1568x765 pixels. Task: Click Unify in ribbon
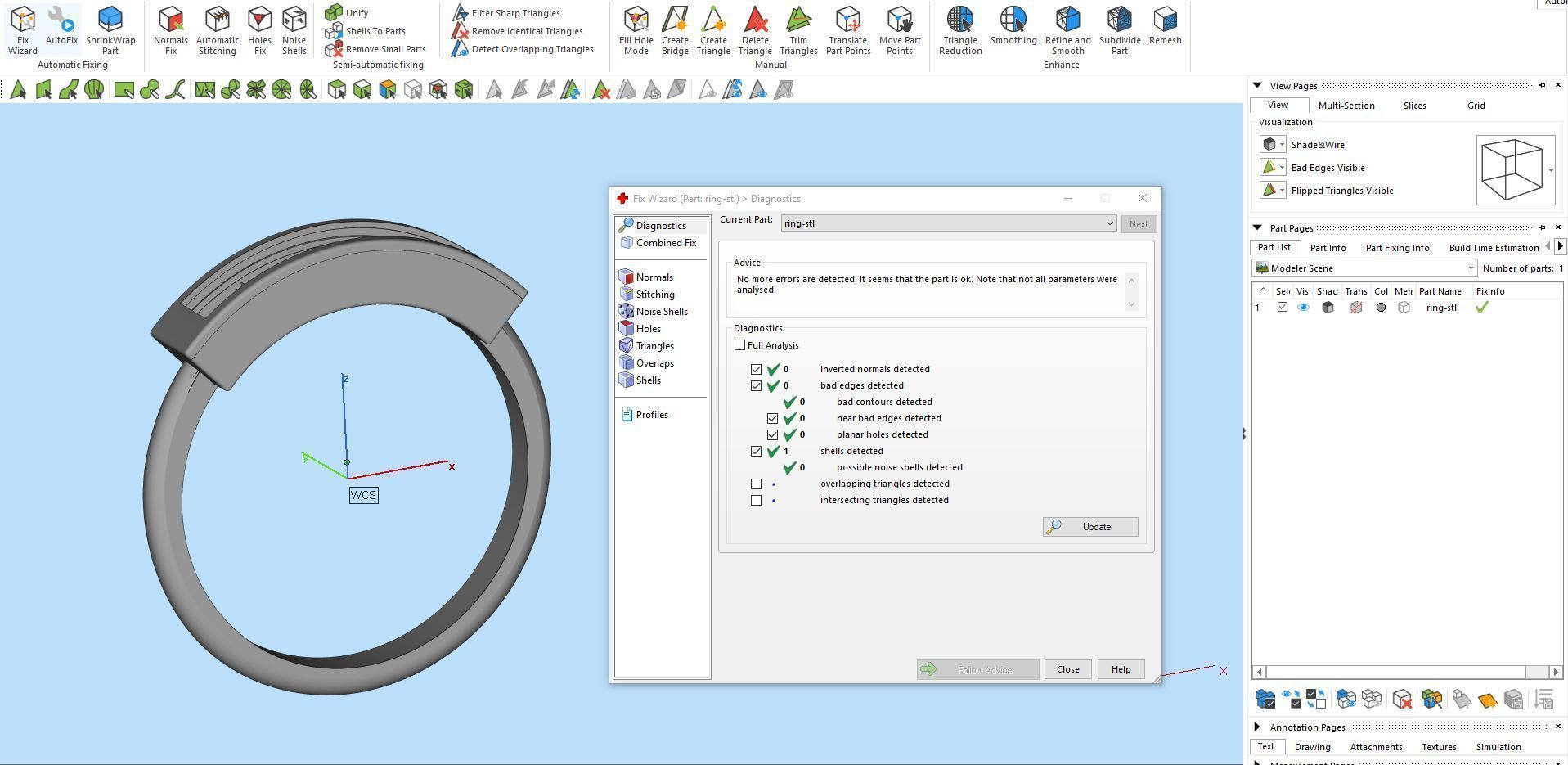[347, 13]
